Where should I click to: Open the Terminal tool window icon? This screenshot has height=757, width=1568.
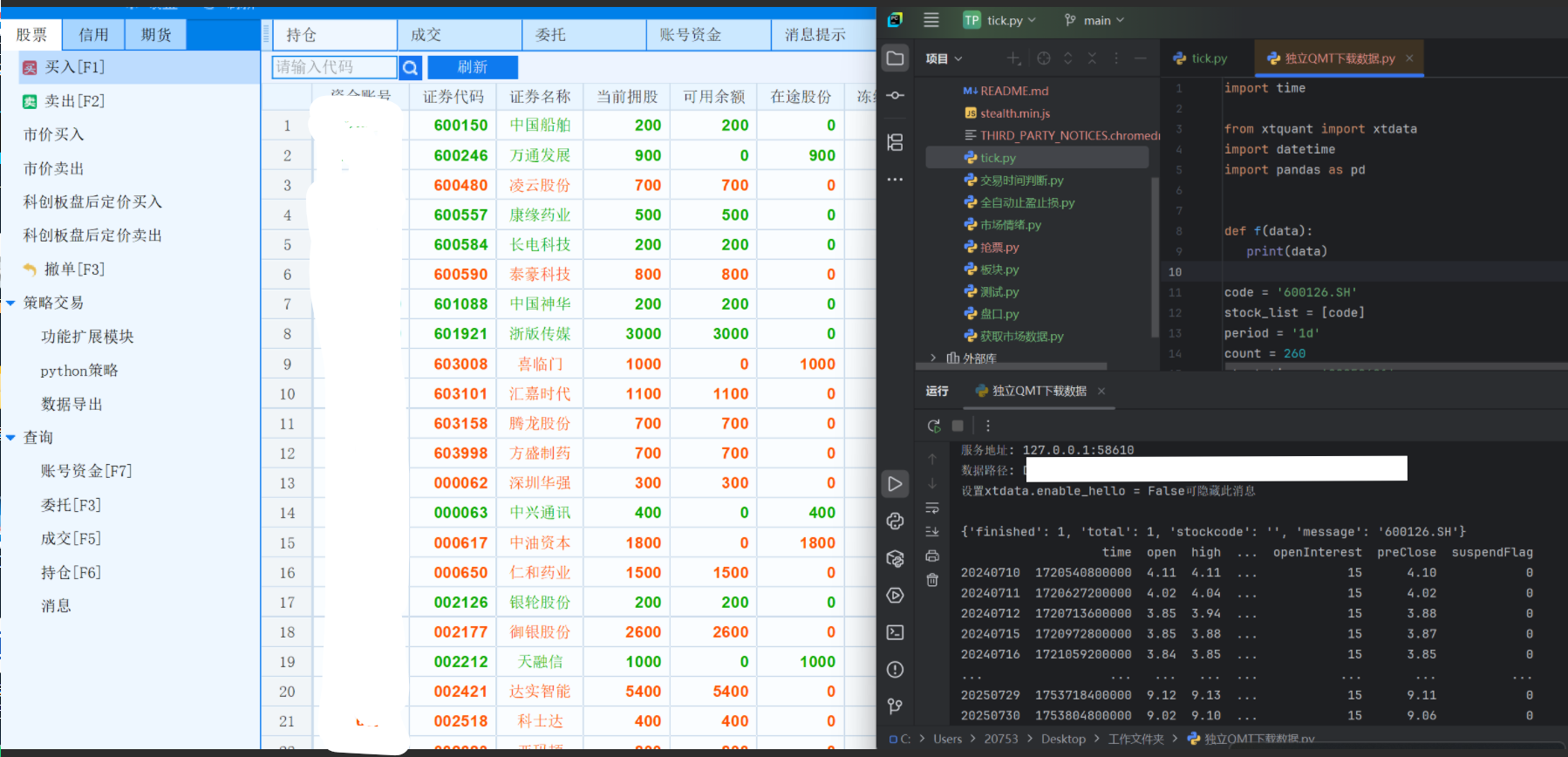tap(895, 632)
